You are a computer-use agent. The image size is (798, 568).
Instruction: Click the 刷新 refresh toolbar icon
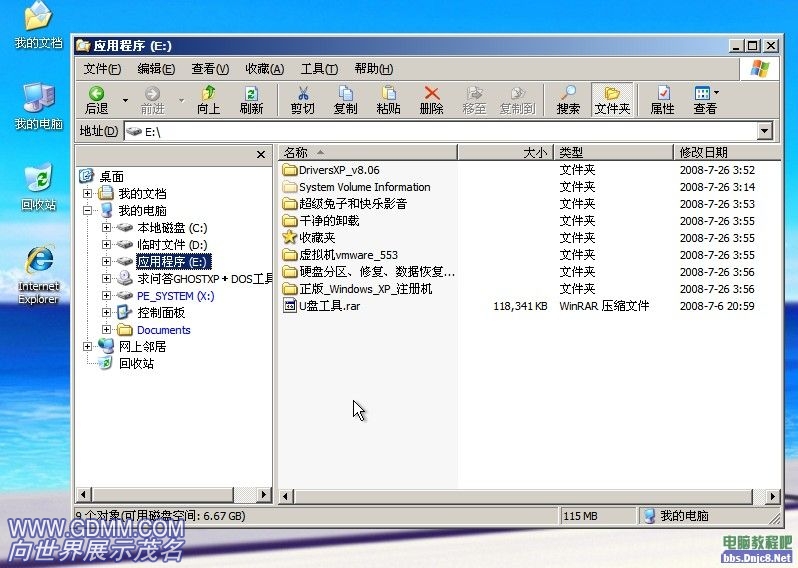(251, 93)
